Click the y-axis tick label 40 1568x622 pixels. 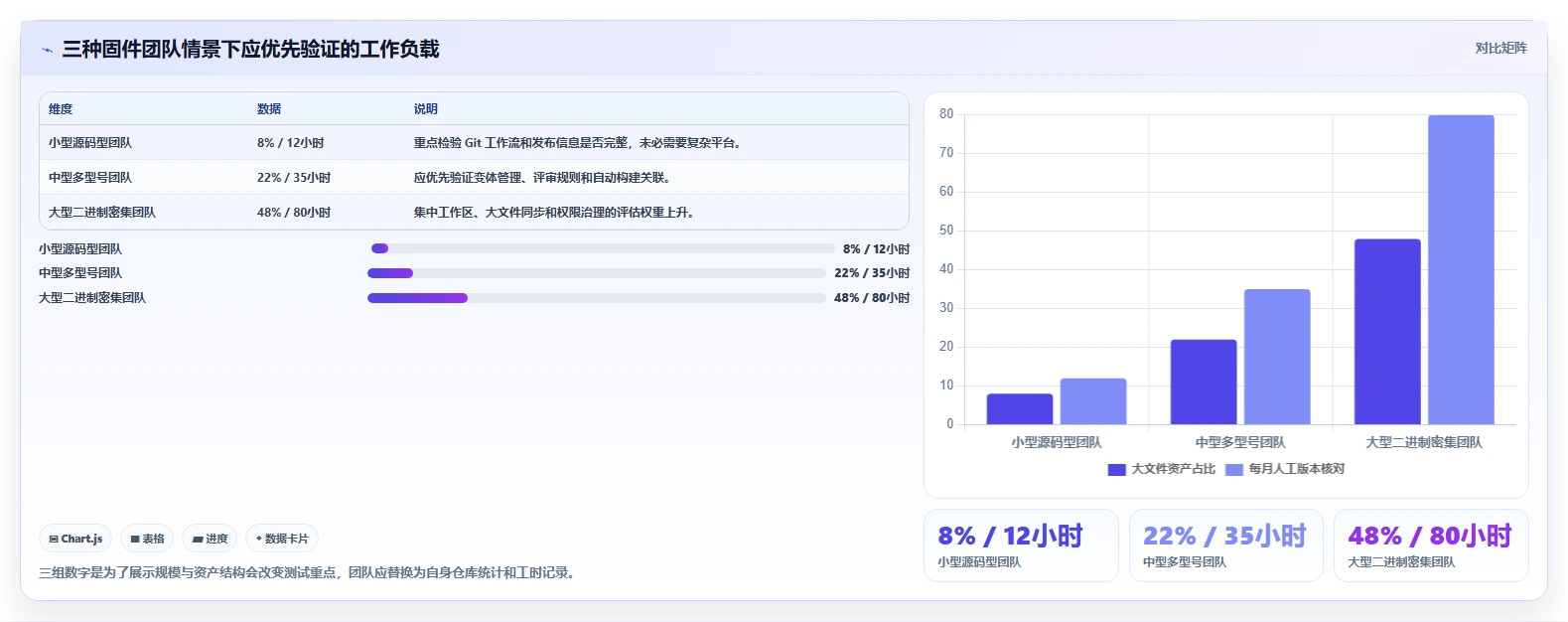[x=946, y=269]
